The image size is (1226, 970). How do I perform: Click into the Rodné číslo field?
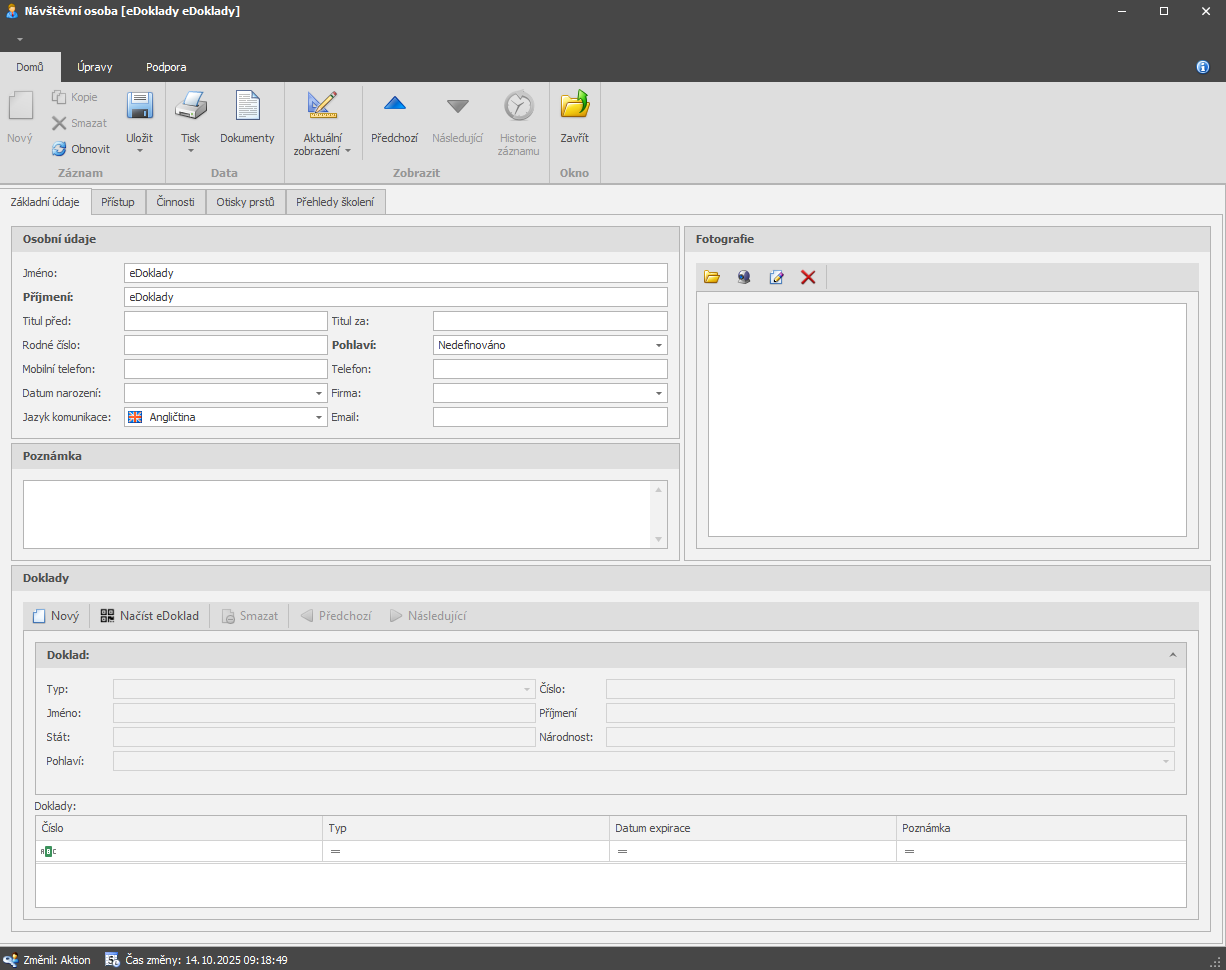[225, 345]
